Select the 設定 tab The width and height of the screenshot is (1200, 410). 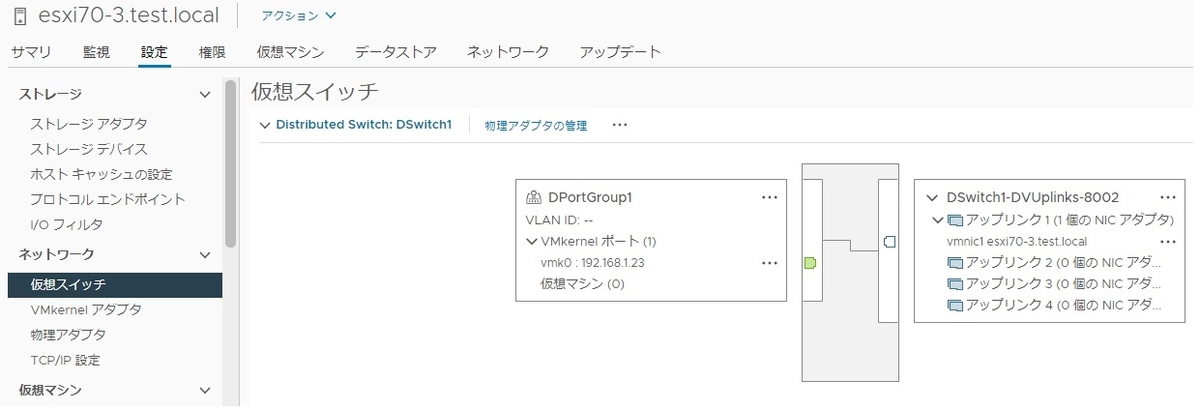155,52
